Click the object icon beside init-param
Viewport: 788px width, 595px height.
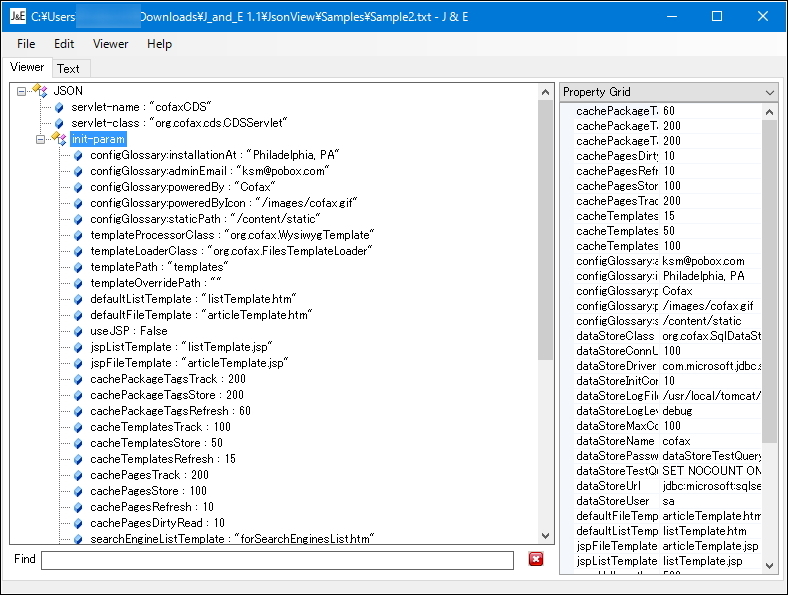click(x=59, y=139)
